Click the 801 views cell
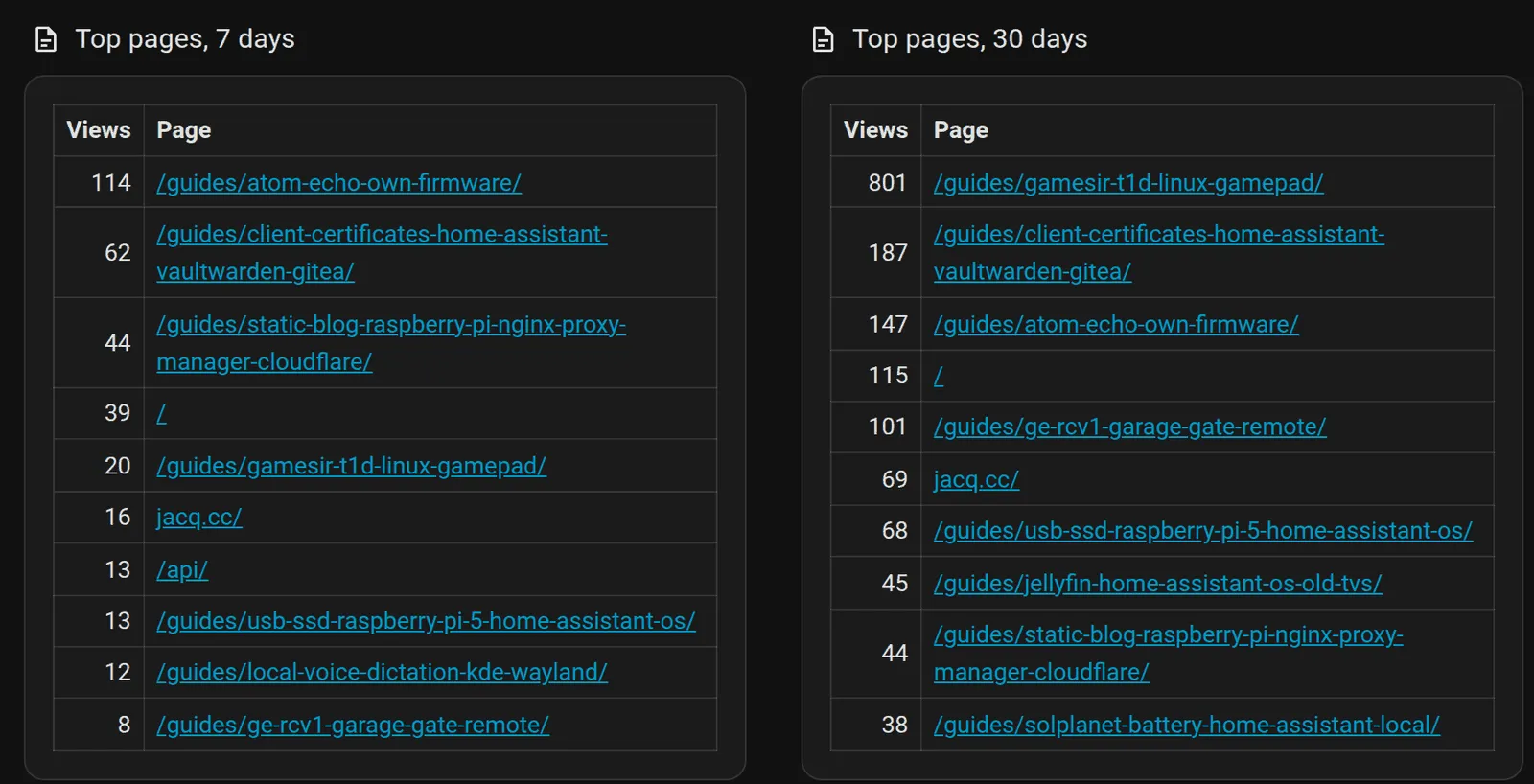 click(875, 183)
